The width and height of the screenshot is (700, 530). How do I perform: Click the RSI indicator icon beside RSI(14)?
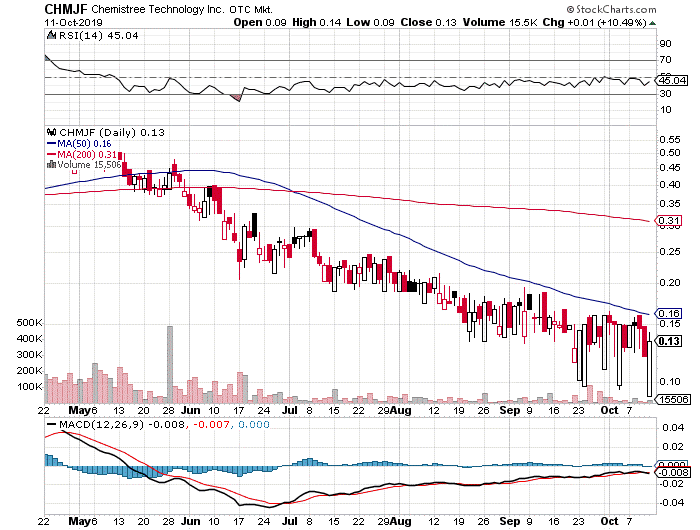[x=51, y=35]
